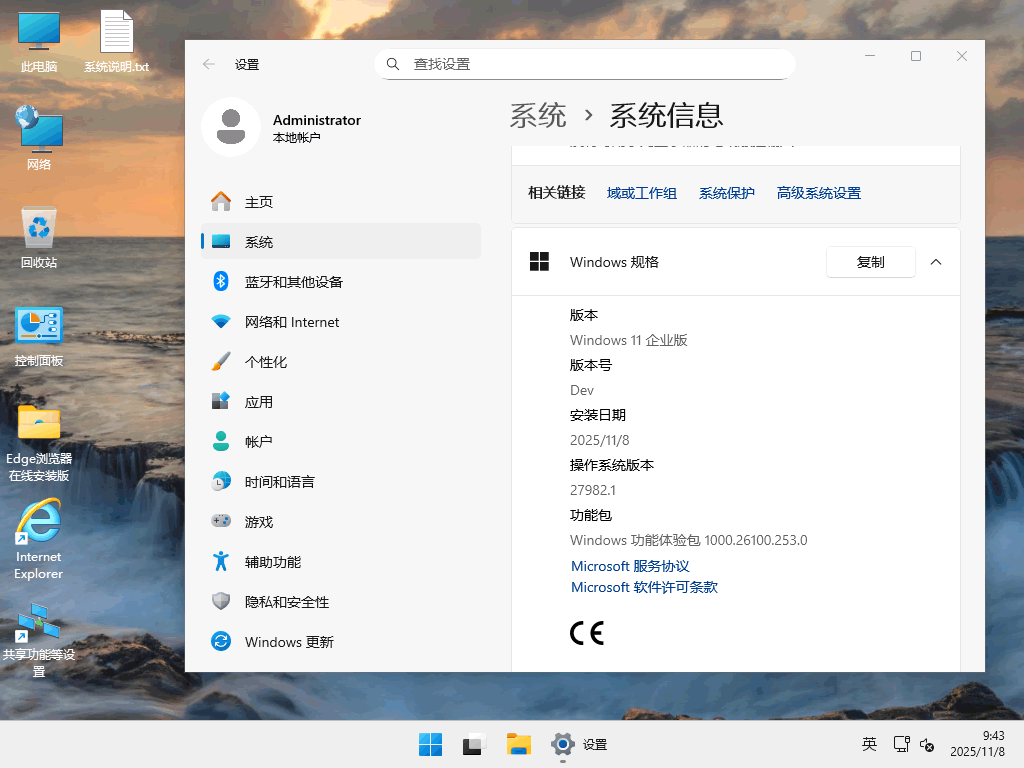Viewport: 1024px width, 768px height.
Task: Select the 此电脑 desktop icon
Action: 39,42
